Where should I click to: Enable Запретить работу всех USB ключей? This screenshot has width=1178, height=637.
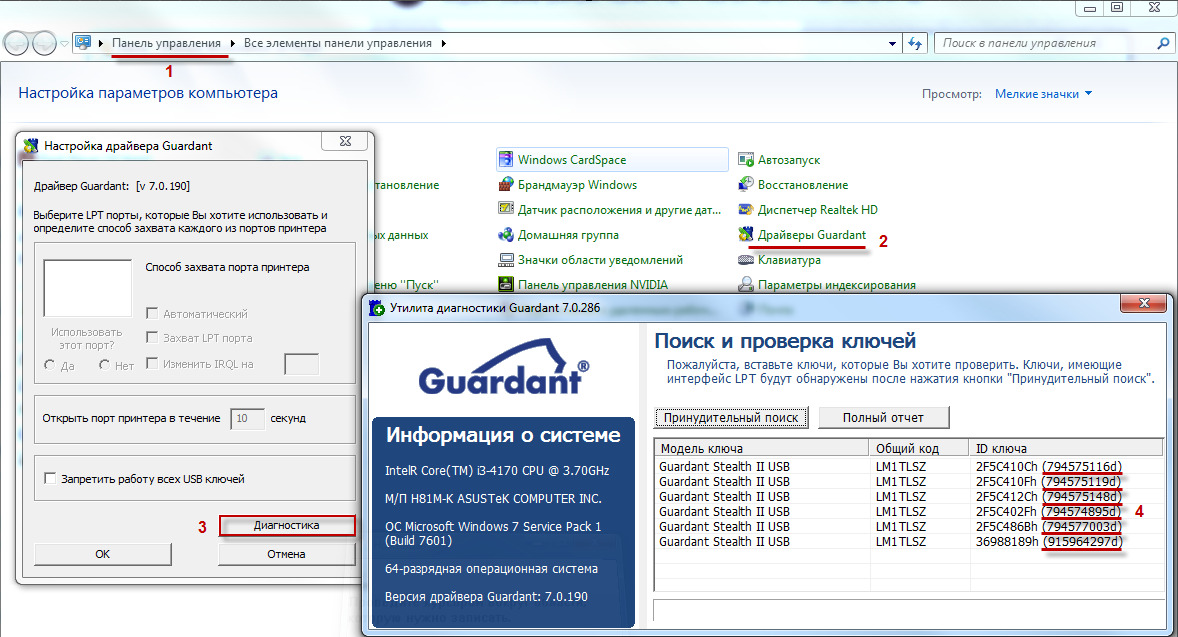(x=50, y=479)
